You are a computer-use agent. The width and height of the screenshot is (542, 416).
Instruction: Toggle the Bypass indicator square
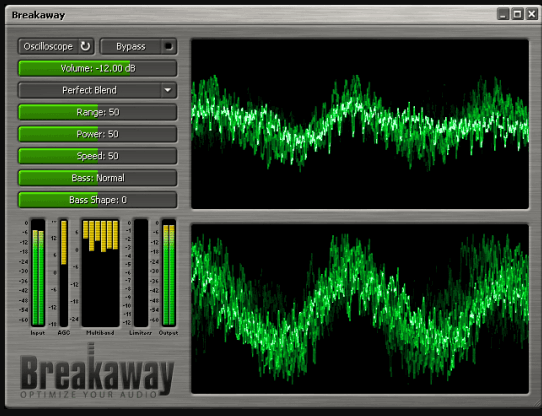click(x=168, y=46)
